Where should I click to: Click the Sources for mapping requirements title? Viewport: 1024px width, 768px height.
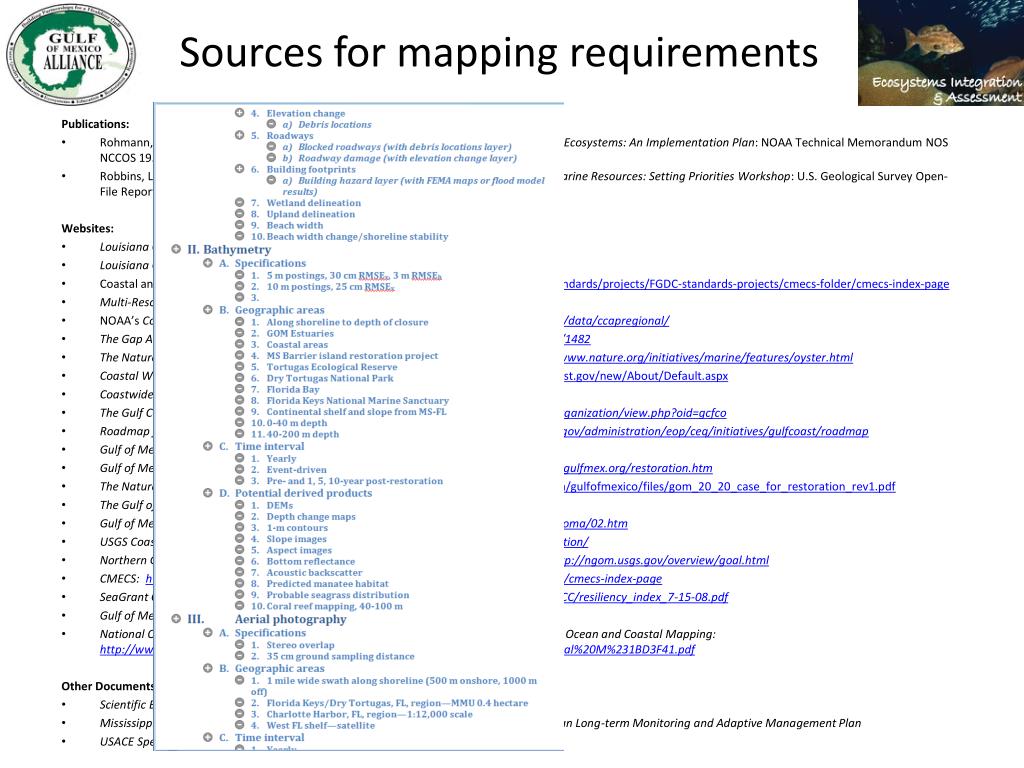tap(498, 53)
